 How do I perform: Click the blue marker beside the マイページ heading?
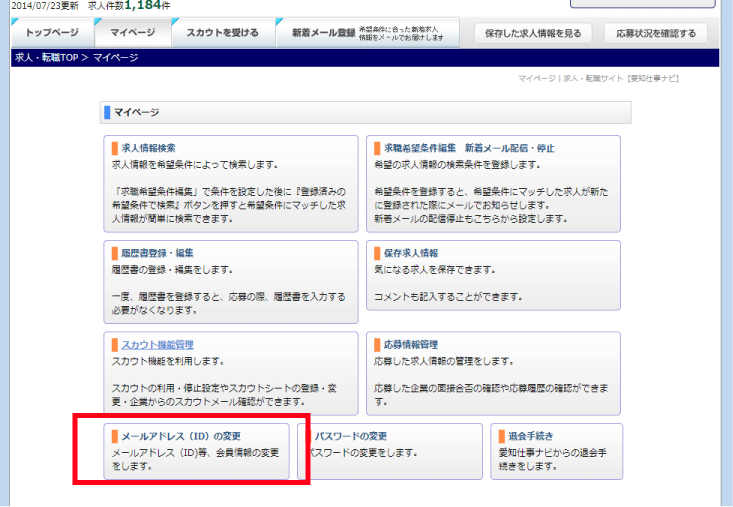(105, 112)
